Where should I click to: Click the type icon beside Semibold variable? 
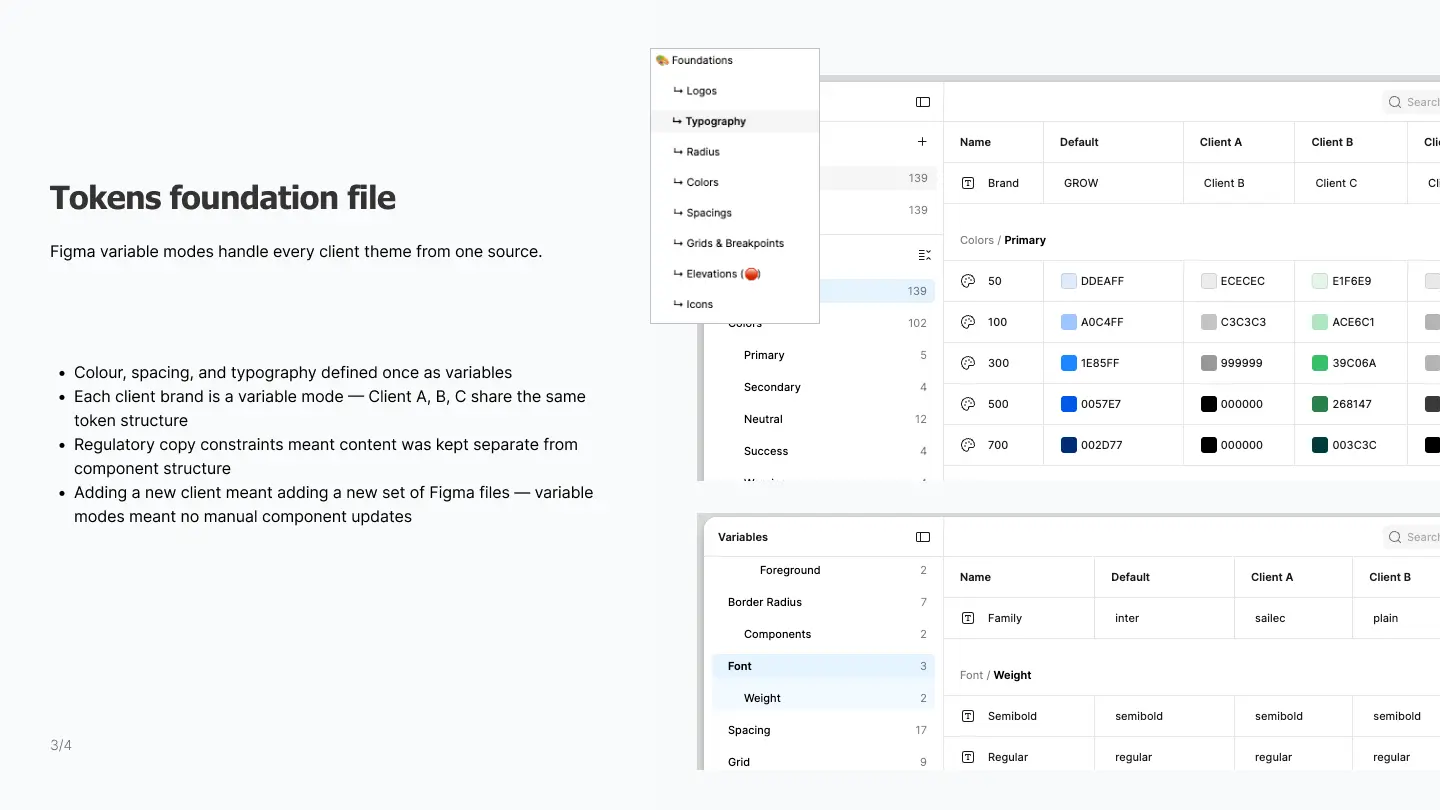pos(967,716)
